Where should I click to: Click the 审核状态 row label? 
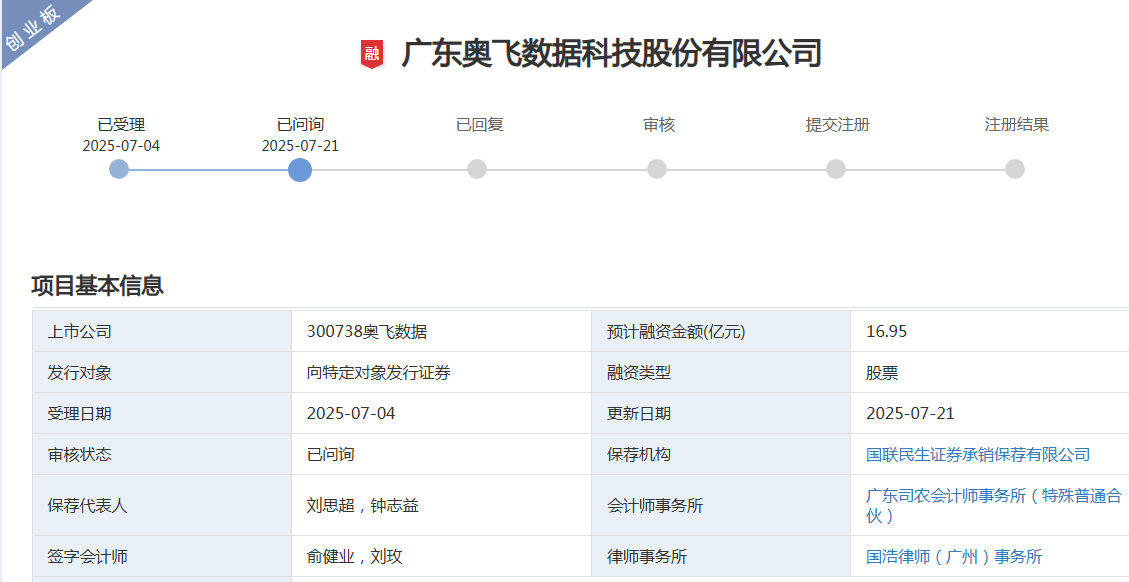click(79, 455)
